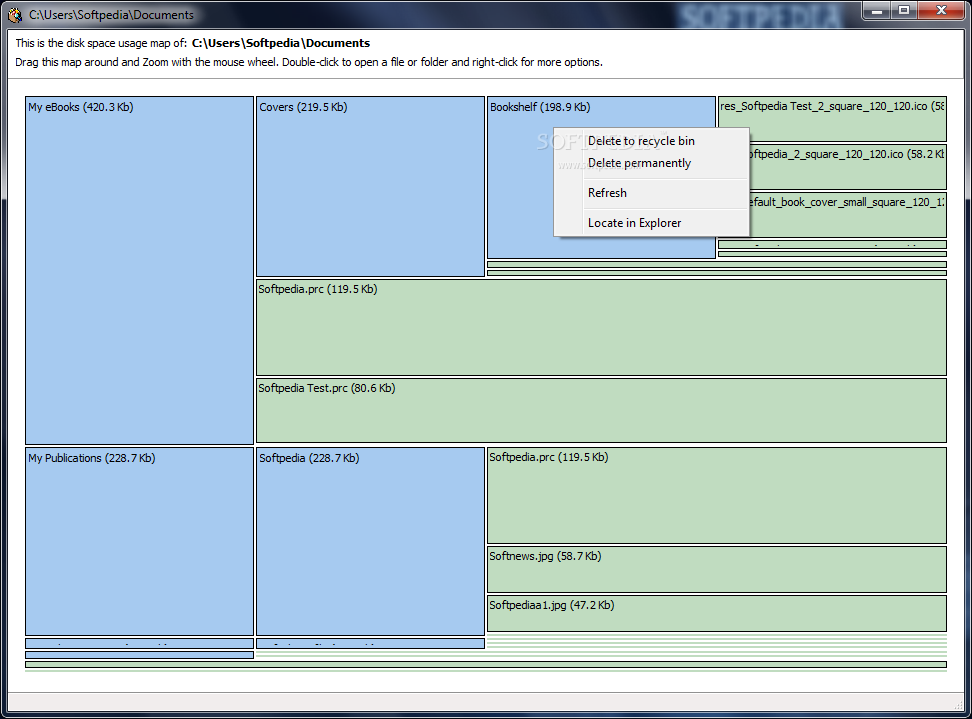The width and height of the screenshot is (972, 719).
Task: Click res_Softpedia Test_2_square_120_120.ico block
Action: [832, 118]
